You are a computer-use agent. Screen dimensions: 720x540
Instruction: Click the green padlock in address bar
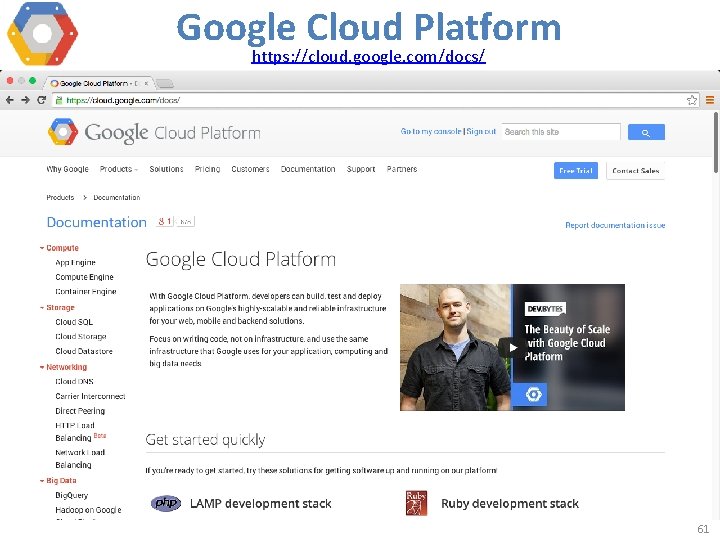tap(59, 100)
